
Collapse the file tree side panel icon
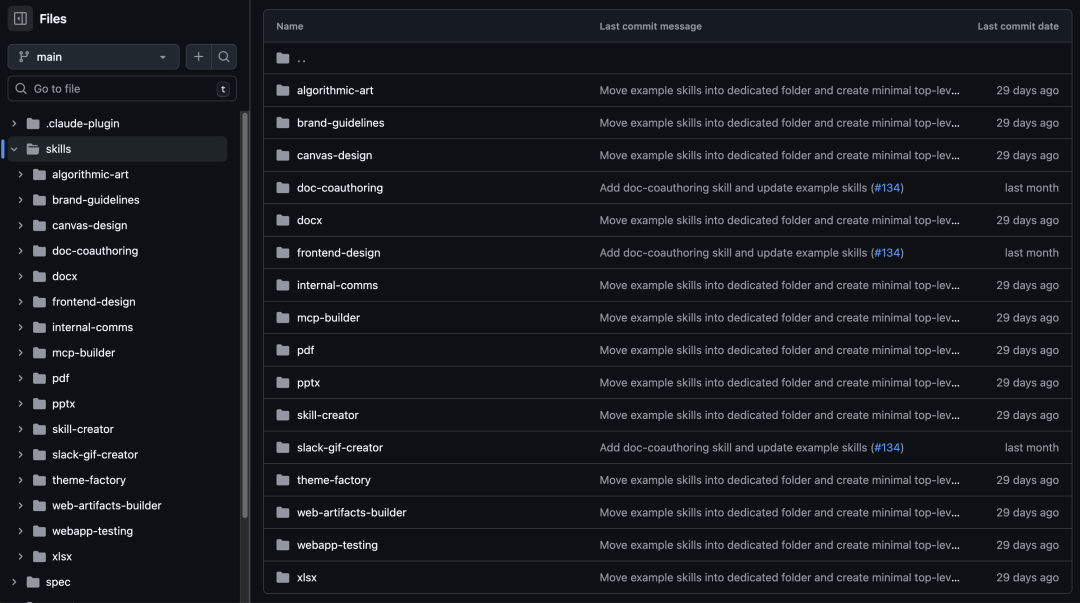coord(20,19)
